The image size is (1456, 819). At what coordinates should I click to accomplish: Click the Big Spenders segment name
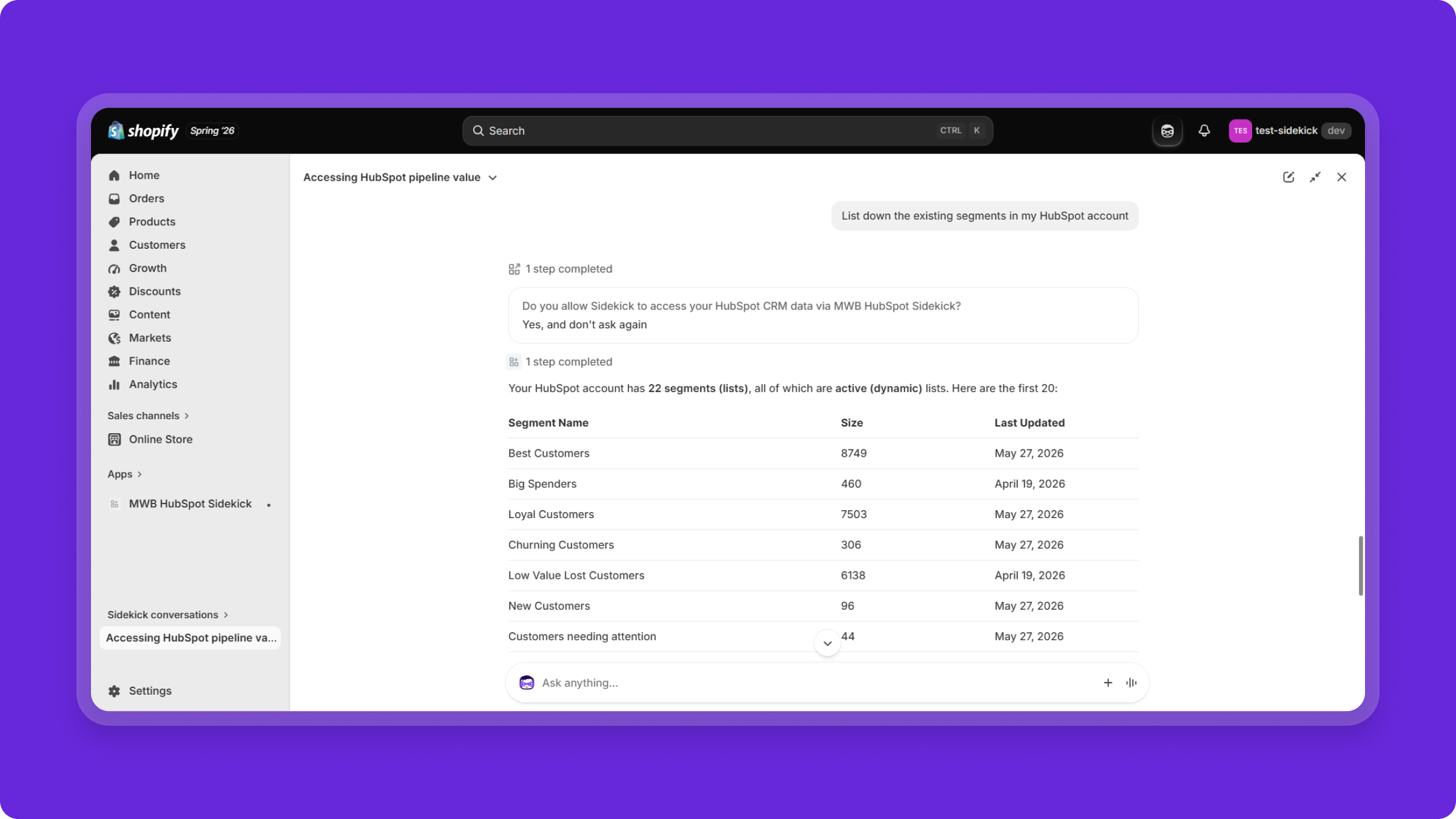(x=542, y=484)
